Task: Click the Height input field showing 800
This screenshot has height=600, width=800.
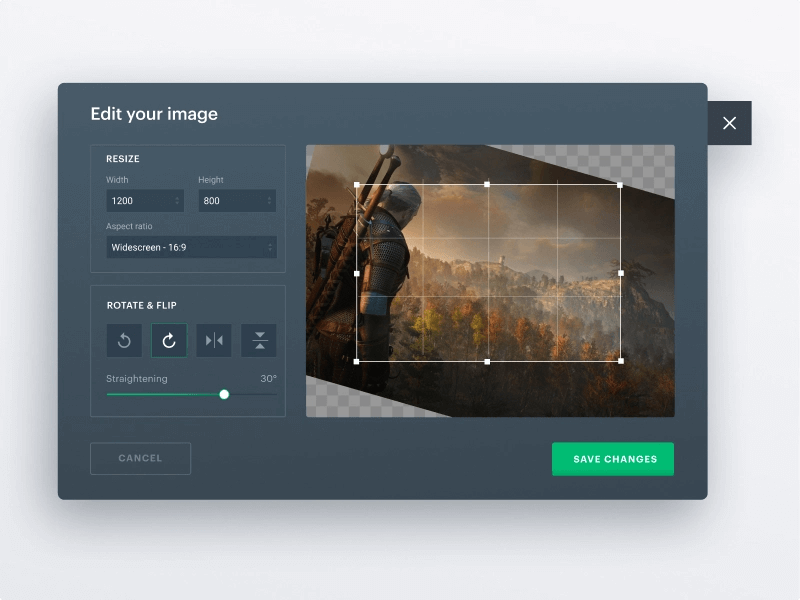Action: point(228,201)
